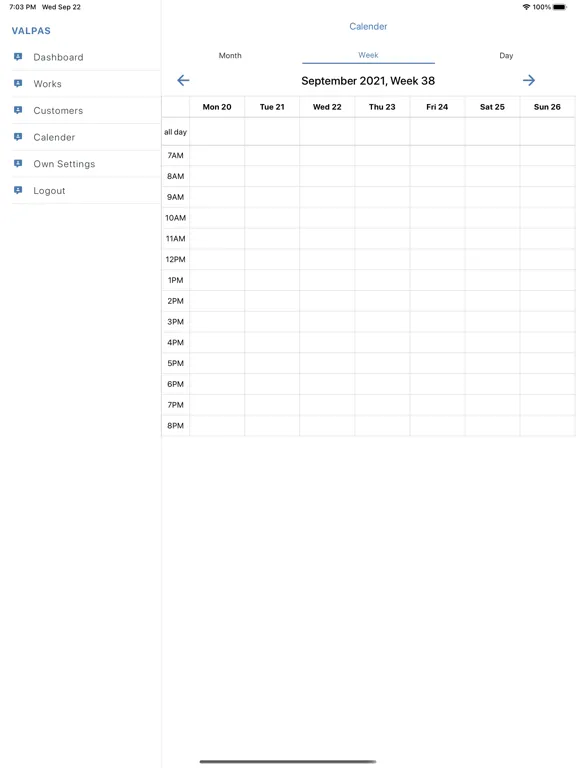Click the 1PM time label

coord(175,280)
